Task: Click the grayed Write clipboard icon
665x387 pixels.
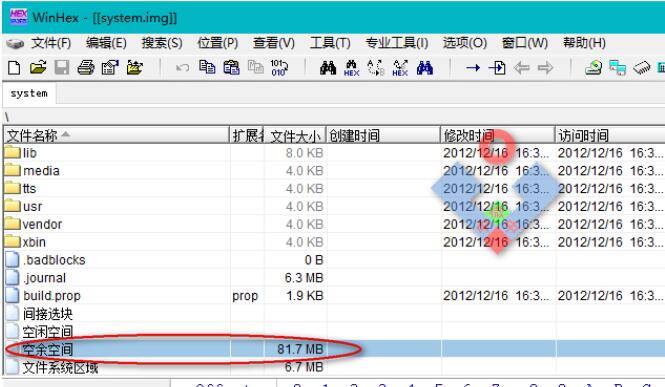Action: pos(256,67)
